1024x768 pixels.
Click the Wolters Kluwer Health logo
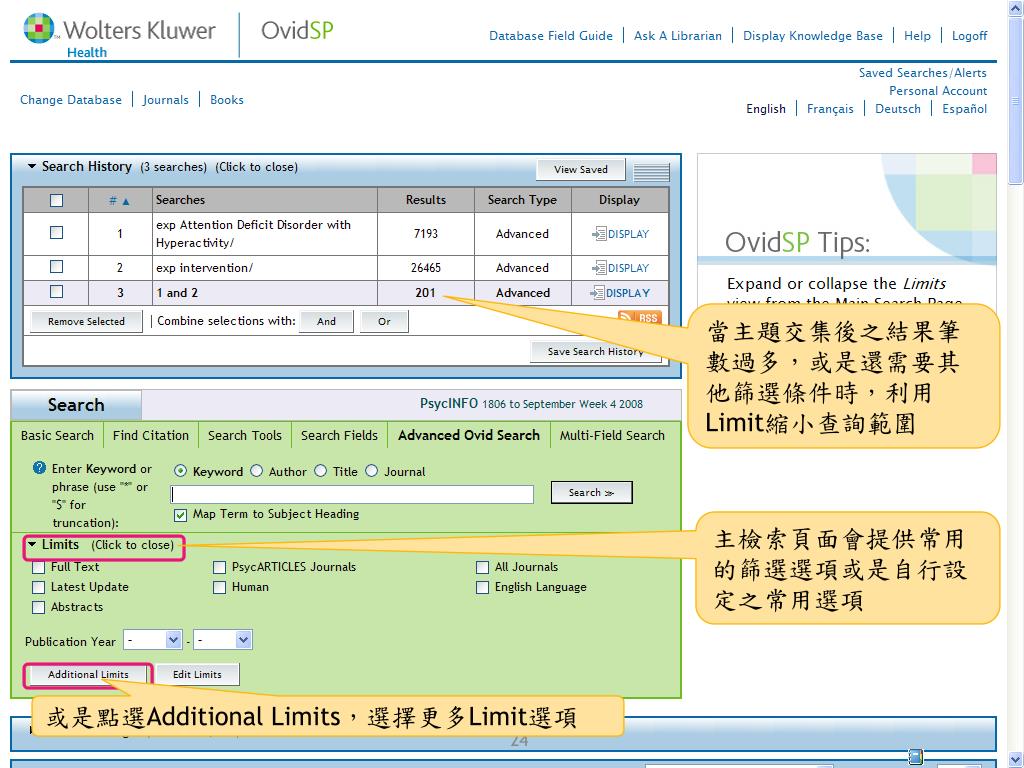[120, 35]
